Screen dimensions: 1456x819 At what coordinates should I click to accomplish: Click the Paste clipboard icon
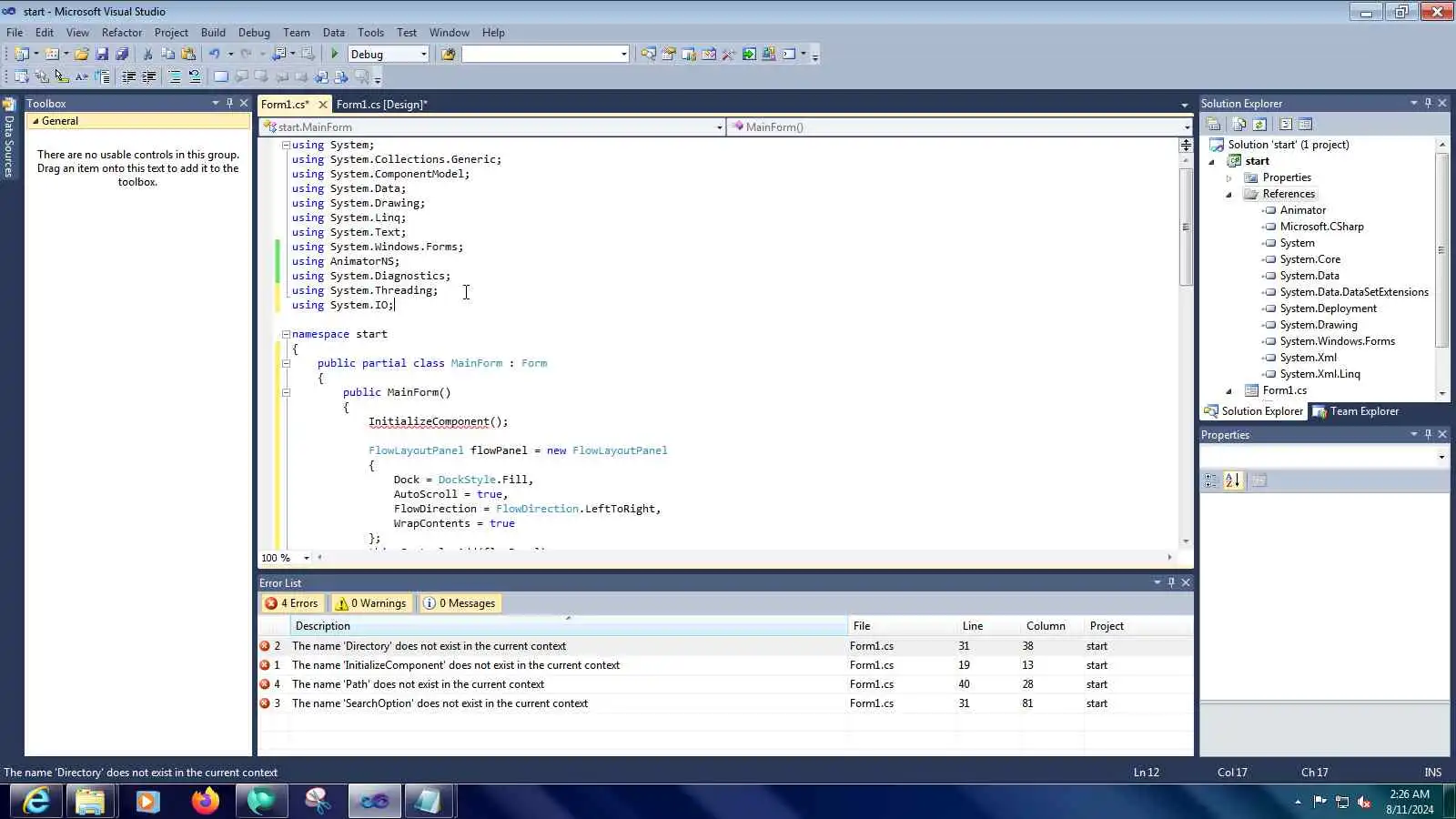point(188,55)
